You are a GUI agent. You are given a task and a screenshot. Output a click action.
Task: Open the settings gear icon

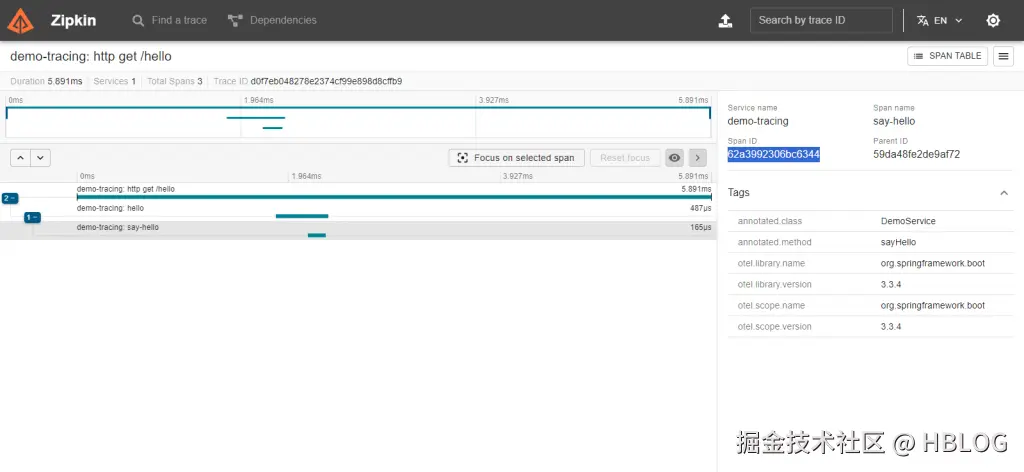(x=992, y=20)
